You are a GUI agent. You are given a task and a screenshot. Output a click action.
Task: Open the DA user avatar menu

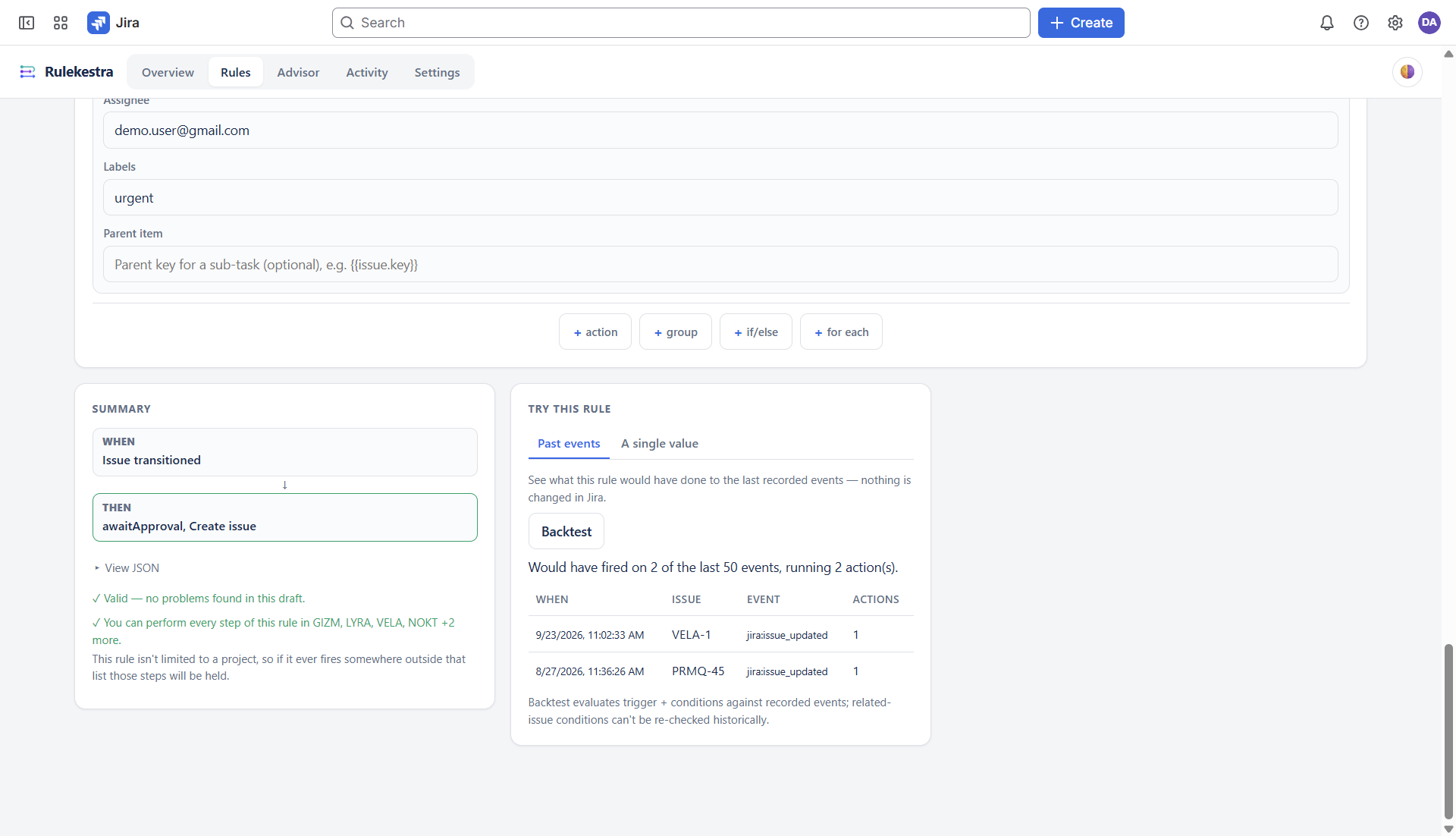coord(1429,23)
